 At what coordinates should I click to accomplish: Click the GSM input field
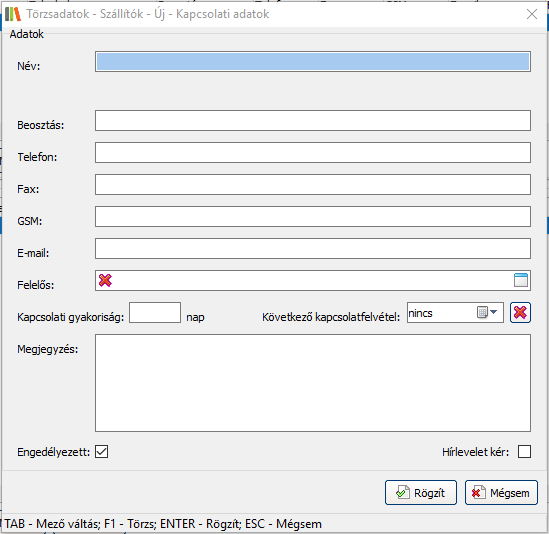tap(313, 217)
